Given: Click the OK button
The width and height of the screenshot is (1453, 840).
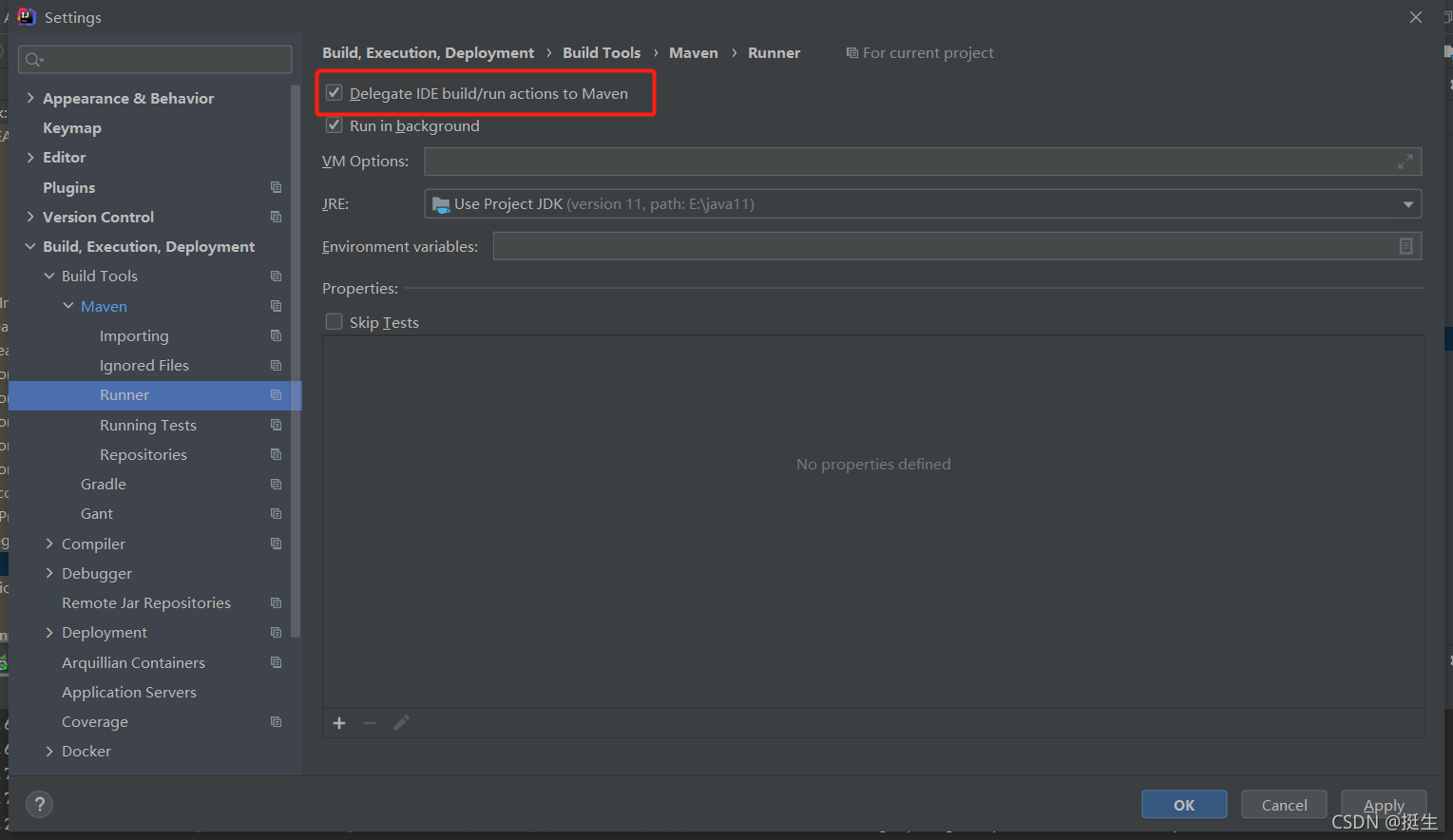Looking at the screenshot, I should click(1184, 805).
